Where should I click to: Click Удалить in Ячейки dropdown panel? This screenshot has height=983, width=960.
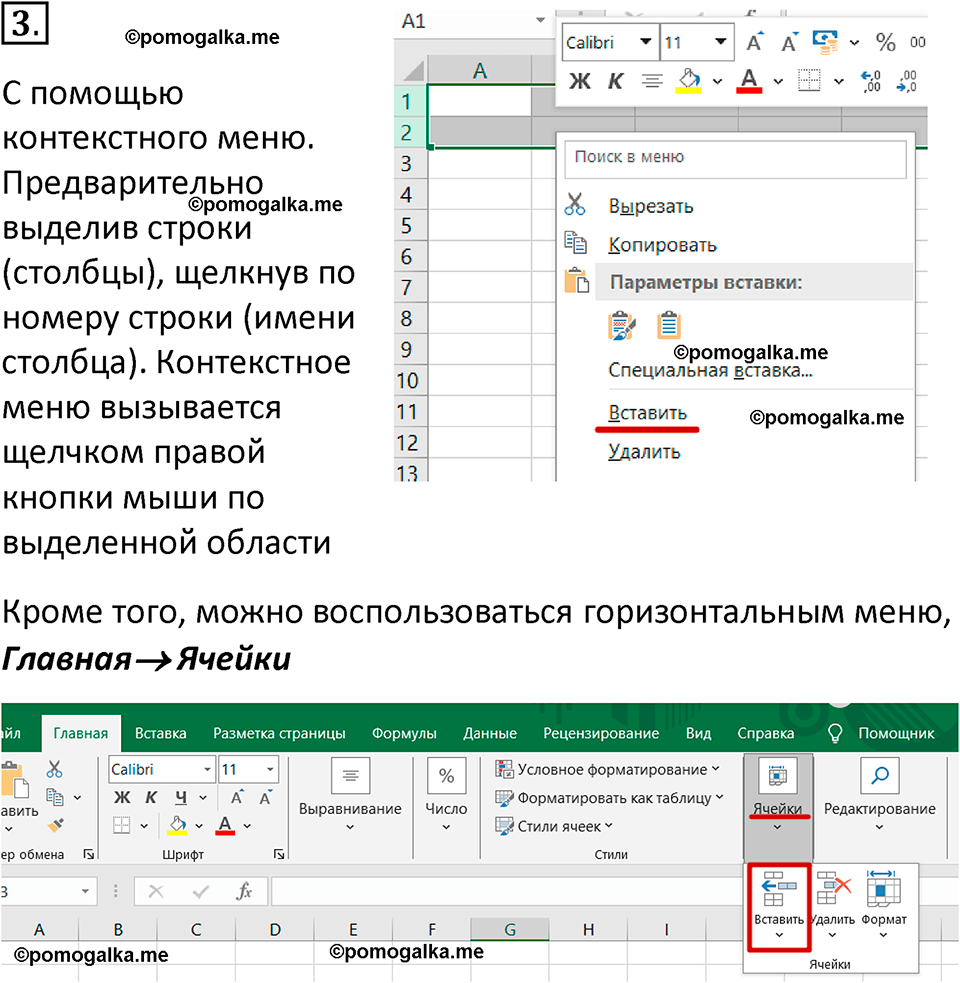coord(833,906)
